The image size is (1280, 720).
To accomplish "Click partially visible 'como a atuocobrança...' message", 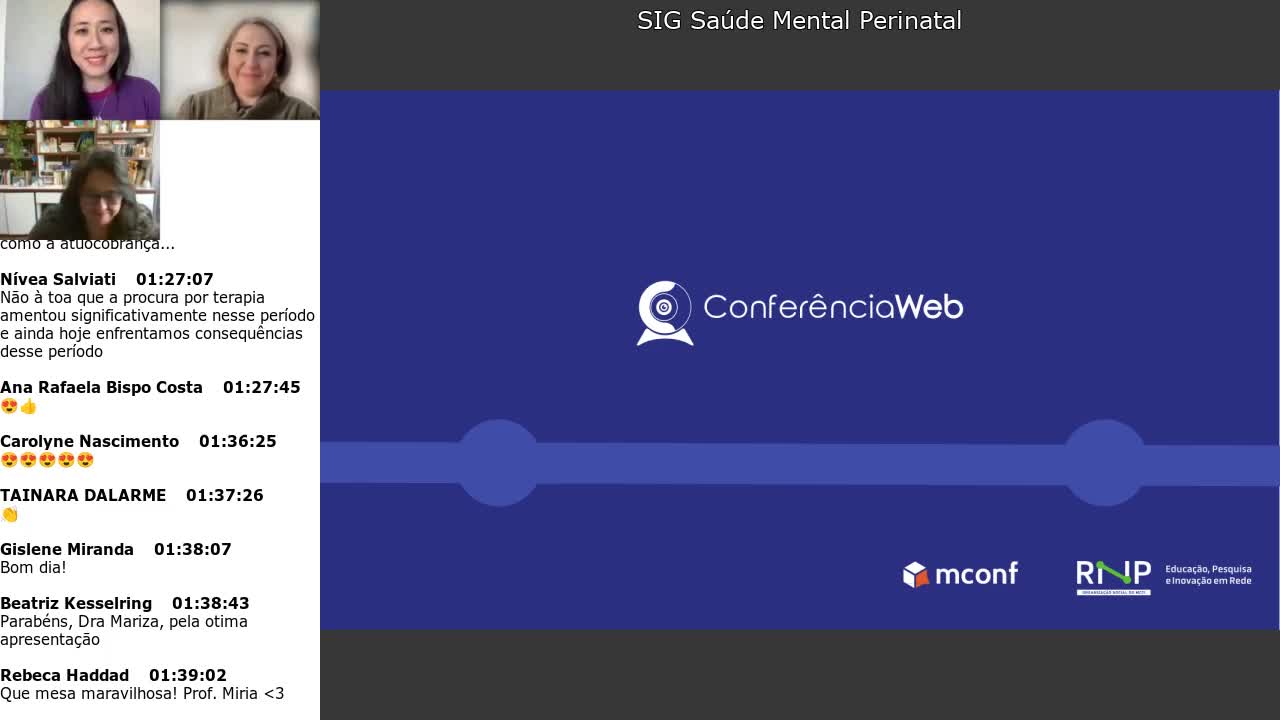I will pyautogui.click(x=87, y=245).
